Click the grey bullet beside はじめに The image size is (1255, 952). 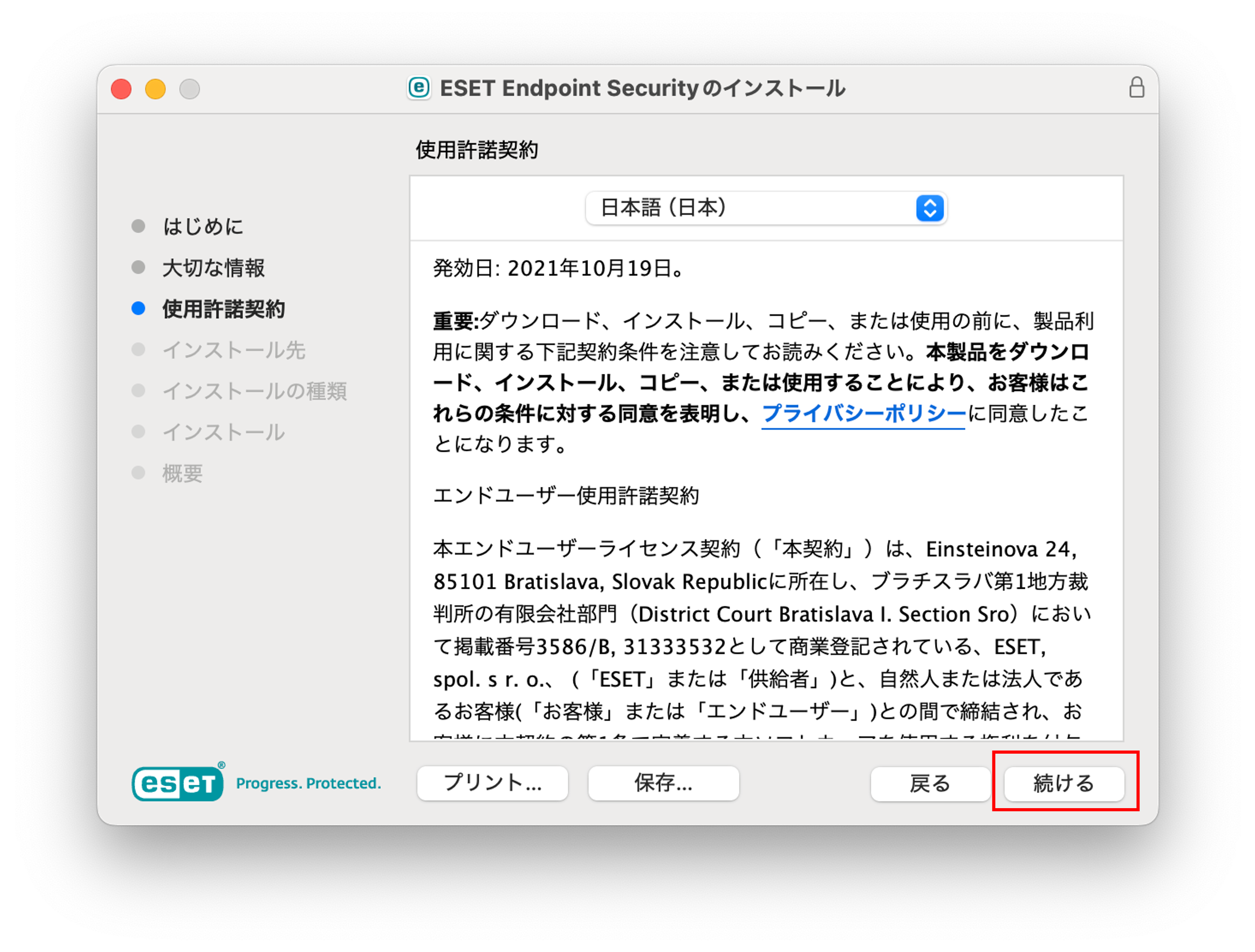(x=139, y=226)
